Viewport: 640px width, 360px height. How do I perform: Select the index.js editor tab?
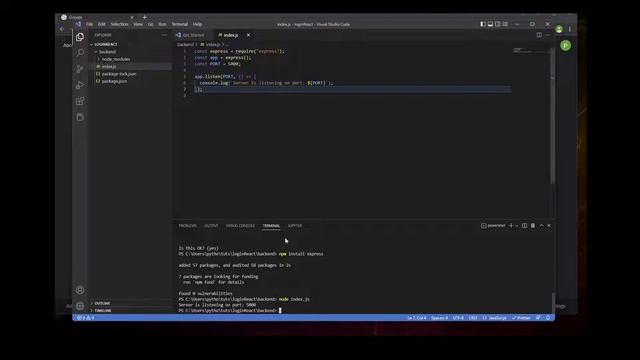click(231, 35)
